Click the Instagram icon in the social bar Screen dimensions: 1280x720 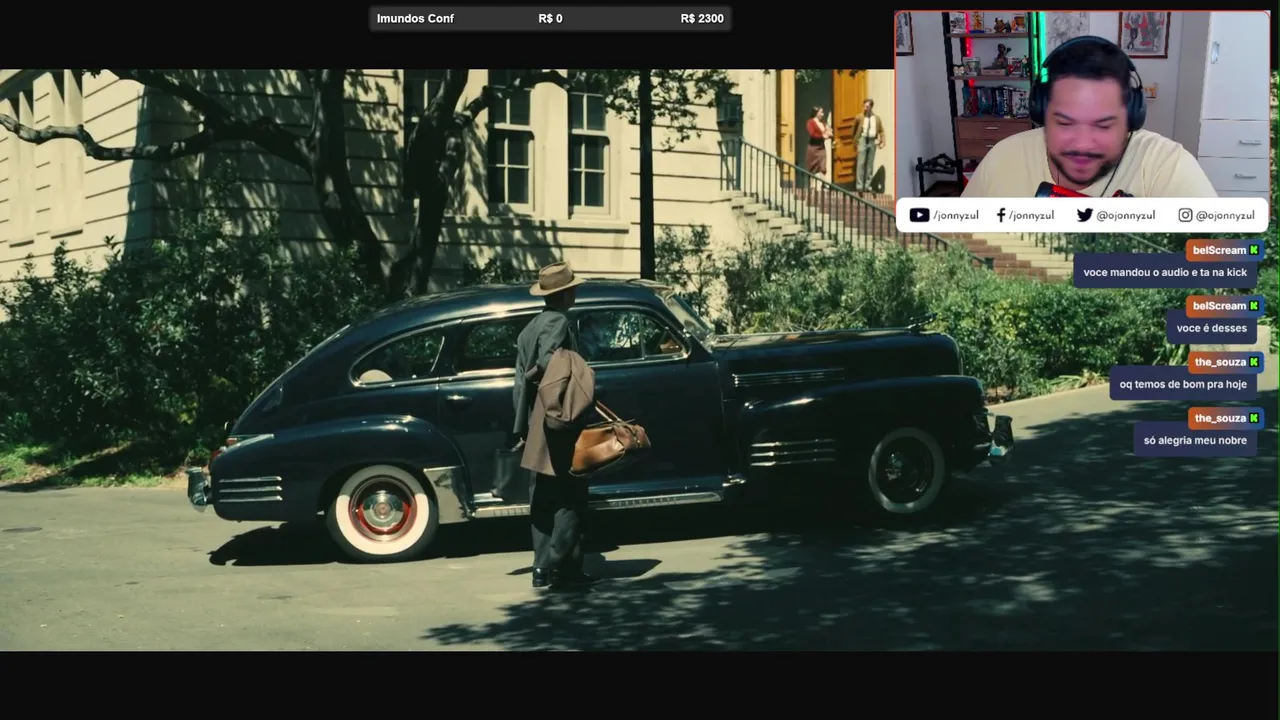pyautogui.click(x=1185, y=215)
